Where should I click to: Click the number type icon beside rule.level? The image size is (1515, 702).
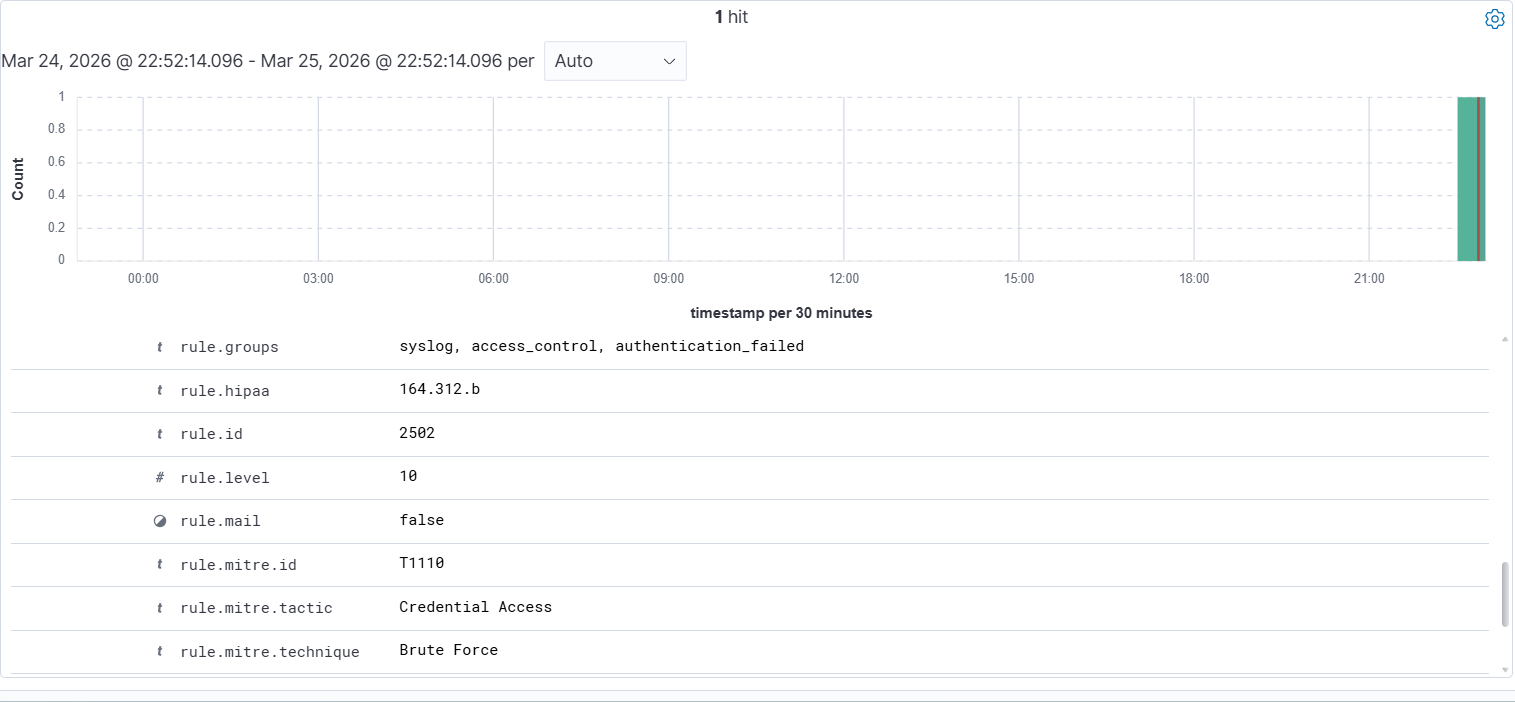(160, 478)
